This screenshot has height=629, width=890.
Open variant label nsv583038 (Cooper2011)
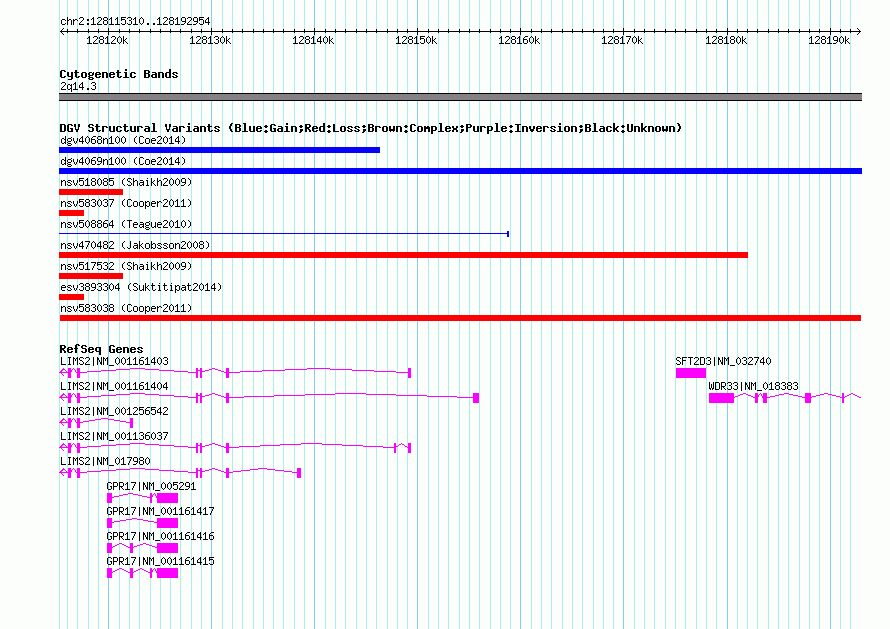pos(126,308)
